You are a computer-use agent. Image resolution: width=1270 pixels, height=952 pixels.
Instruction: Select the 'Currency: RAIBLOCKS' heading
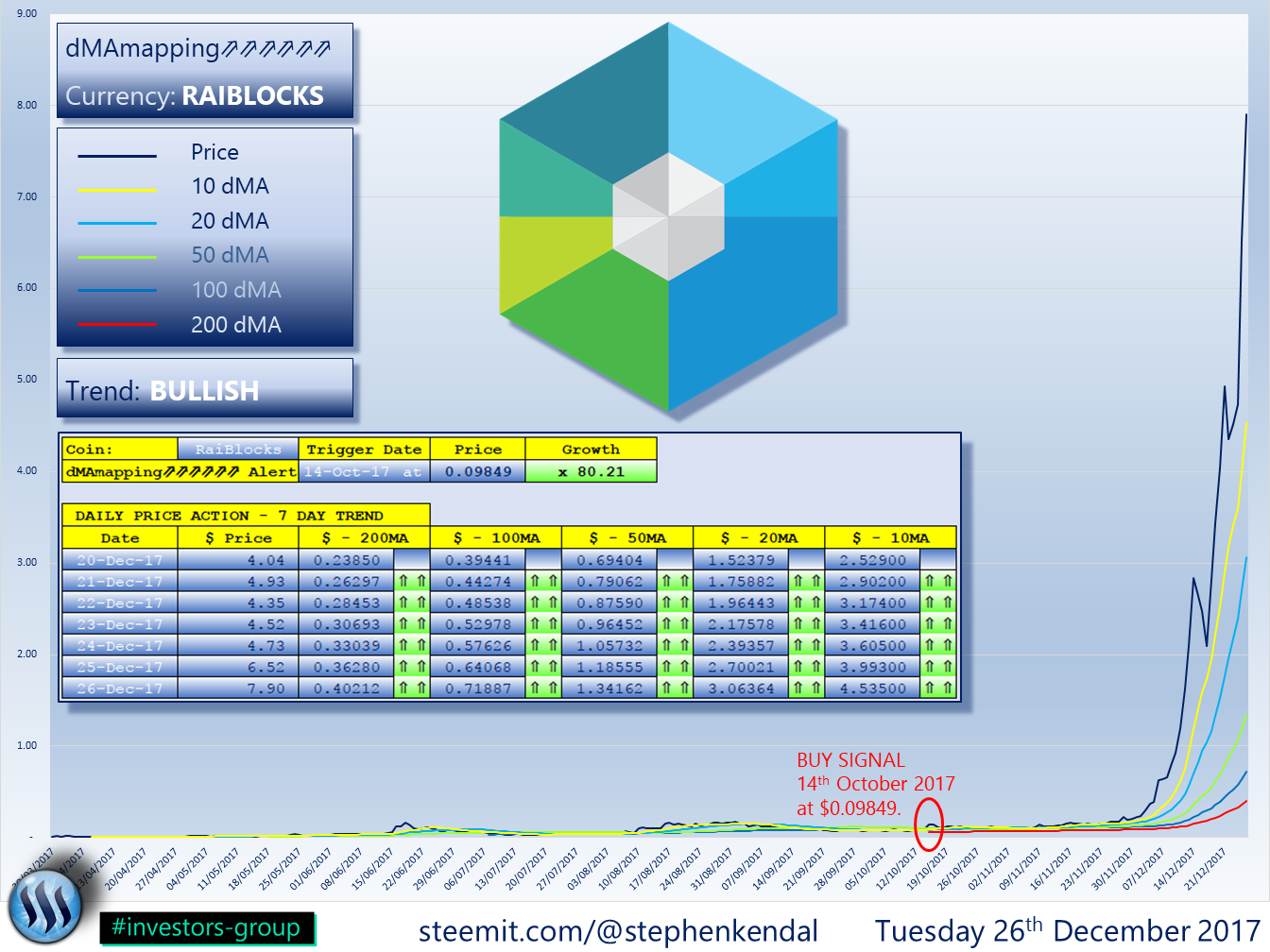tap(195, 95)
